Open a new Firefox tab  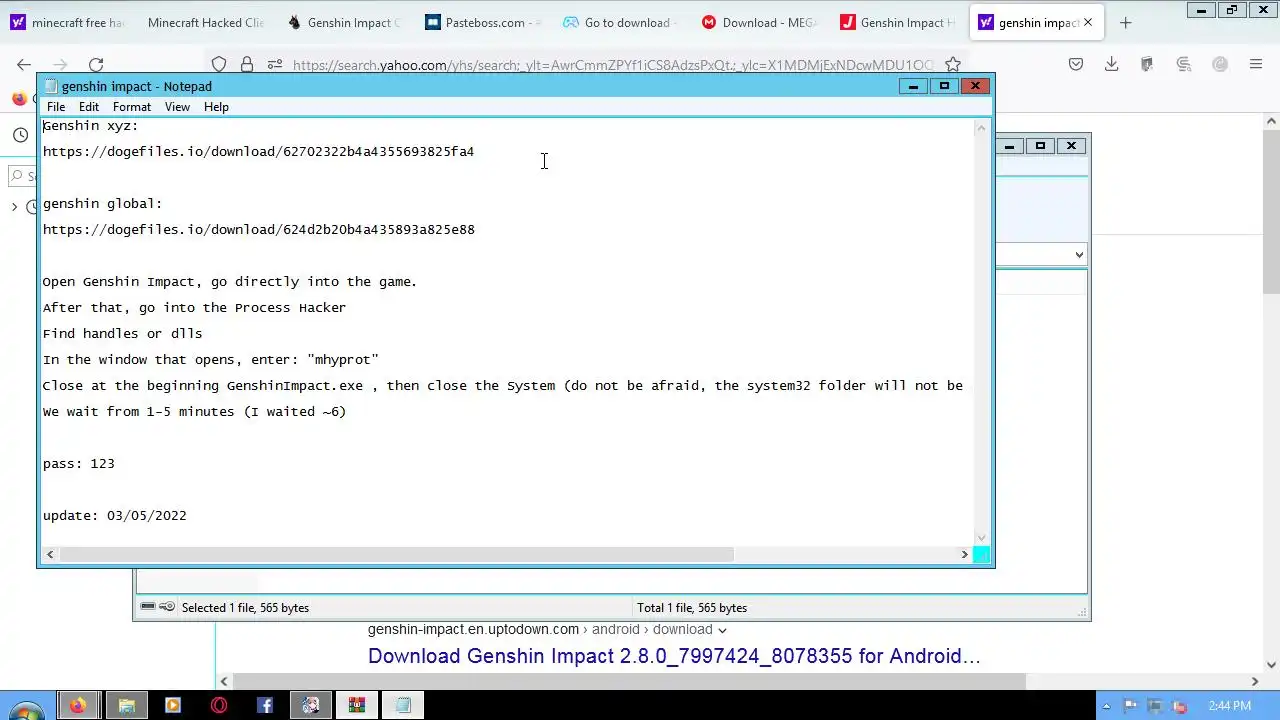pos(1125,22)
